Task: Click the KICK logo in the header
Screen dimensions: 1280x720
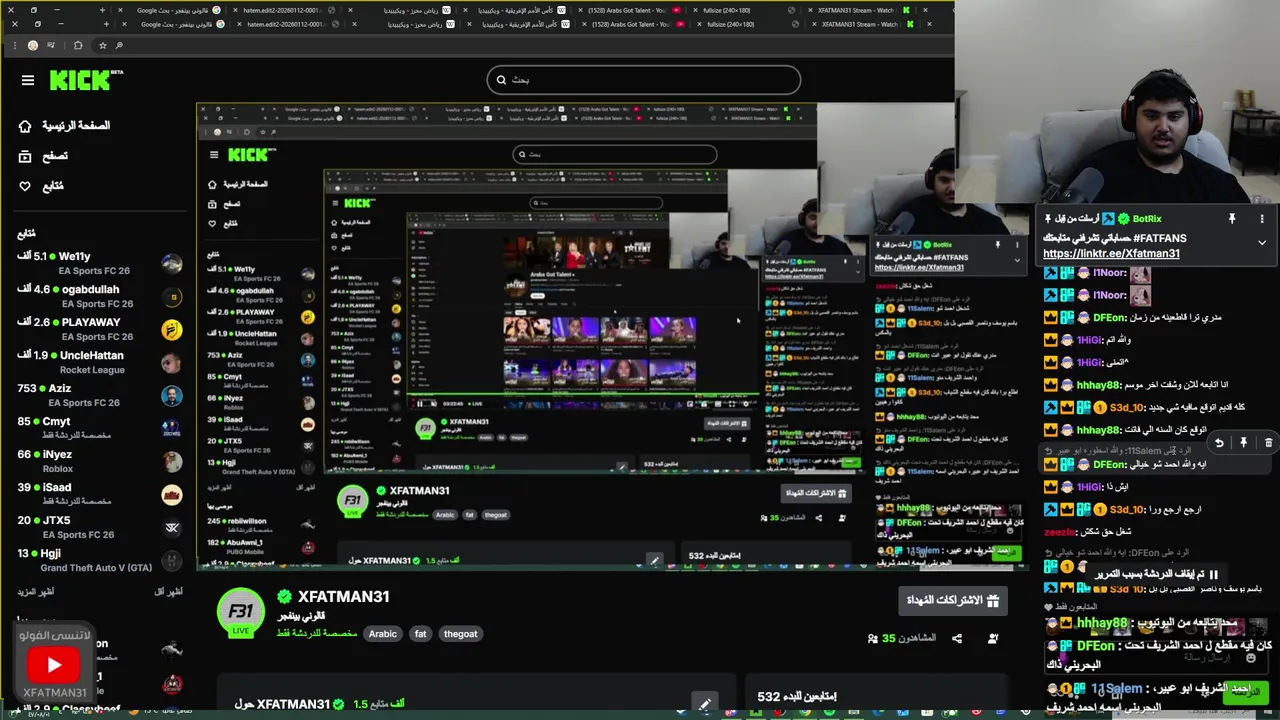Action: point(87,80)
